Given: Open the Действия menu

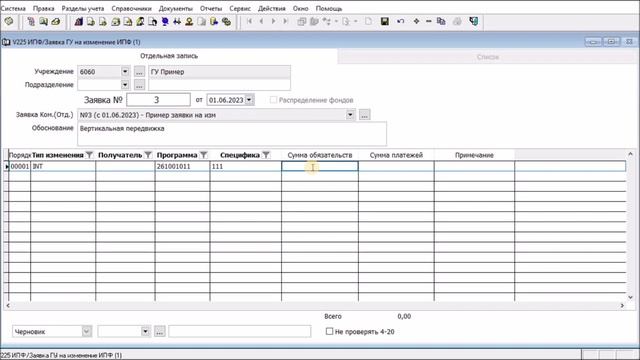Looking at the screenshot, I should point(272,8).
